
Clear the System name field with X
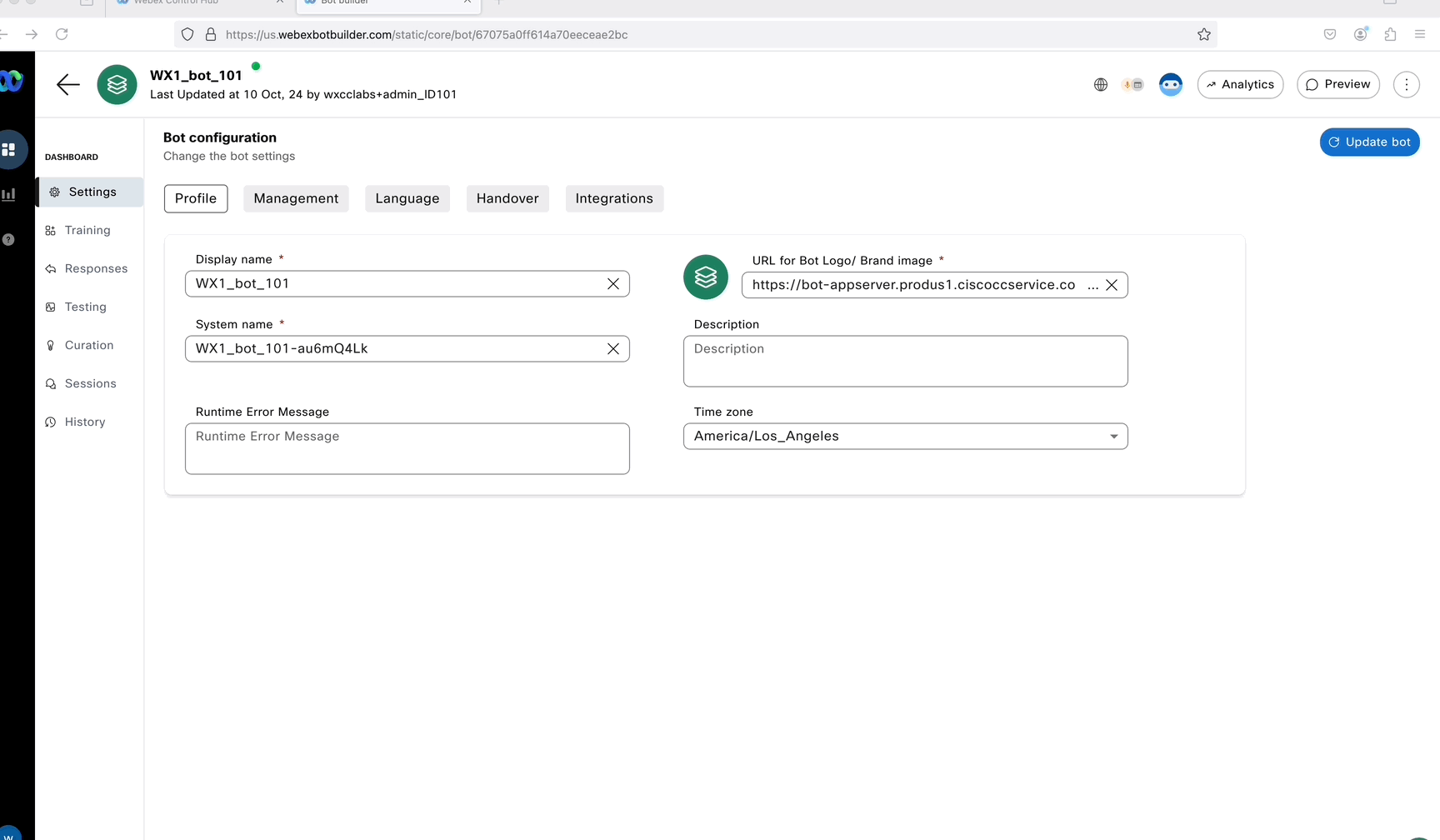(x=613, y=348)
